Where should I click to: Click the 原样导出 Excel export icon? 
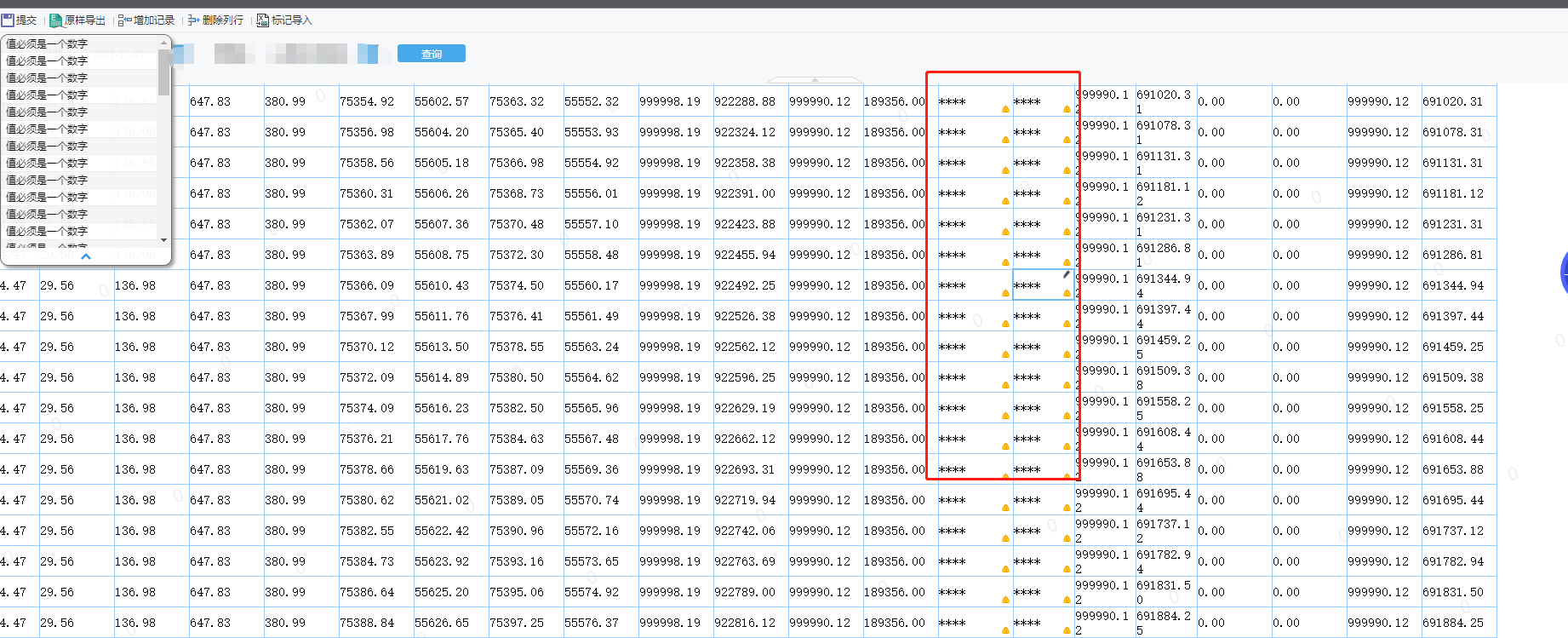56,20
